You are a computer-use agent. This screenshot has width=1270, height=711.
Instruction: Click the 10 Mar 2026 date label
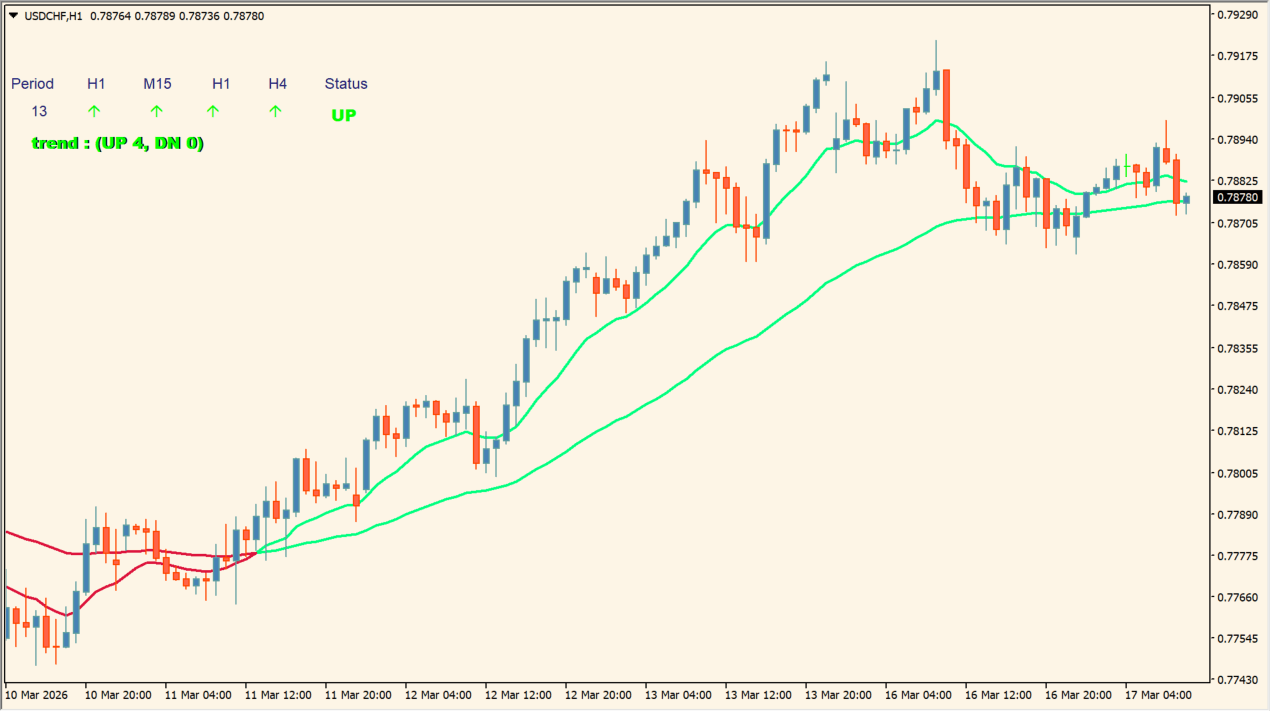coord(36,694)
